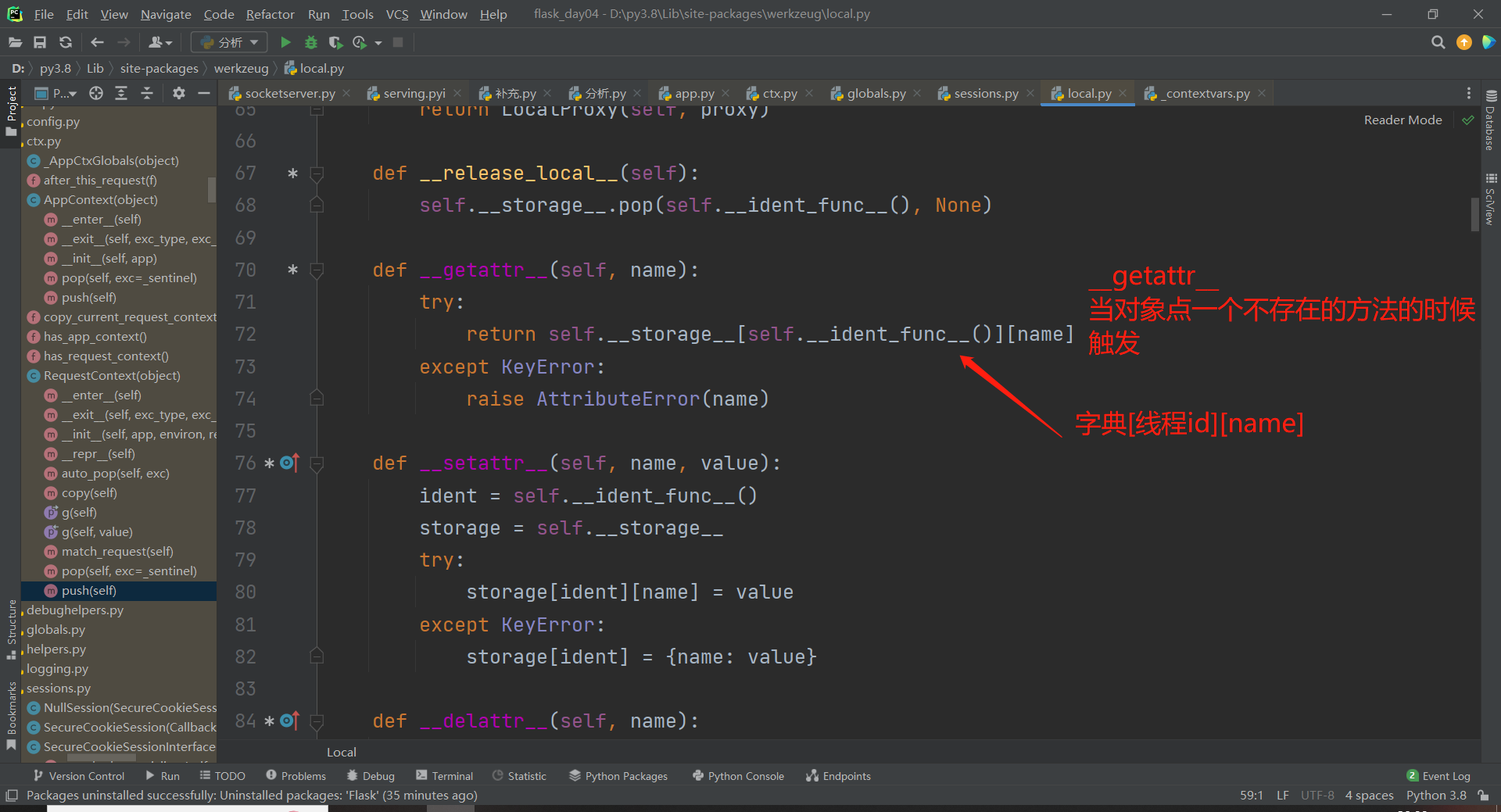Open the Version Control tool window
The height and width of the screenshot is (812, 1501).
coord(79,775)
